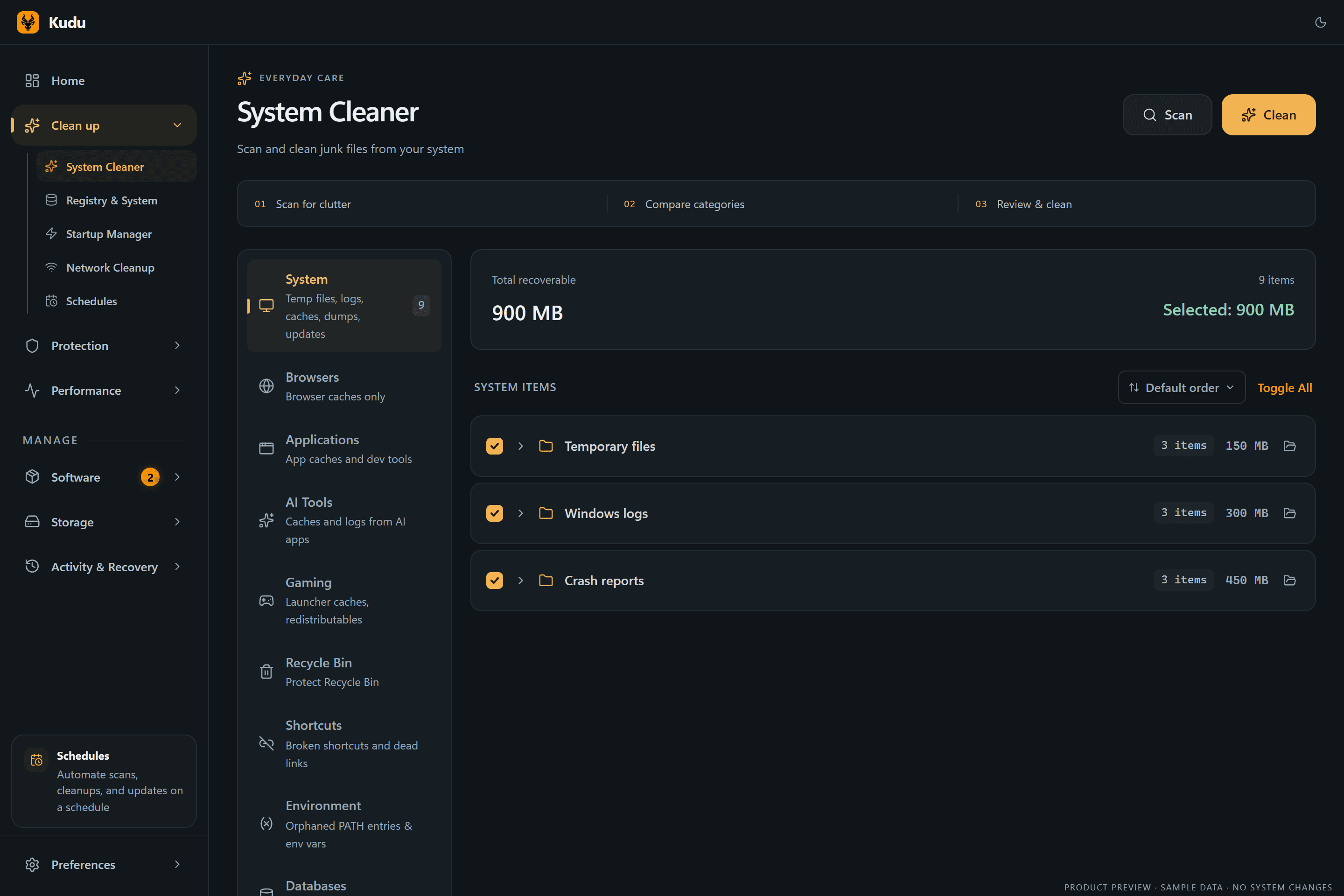Viewport: 1344px width, 896px height.
Task: Click the Storage drive icon
Action: [32, 522]
